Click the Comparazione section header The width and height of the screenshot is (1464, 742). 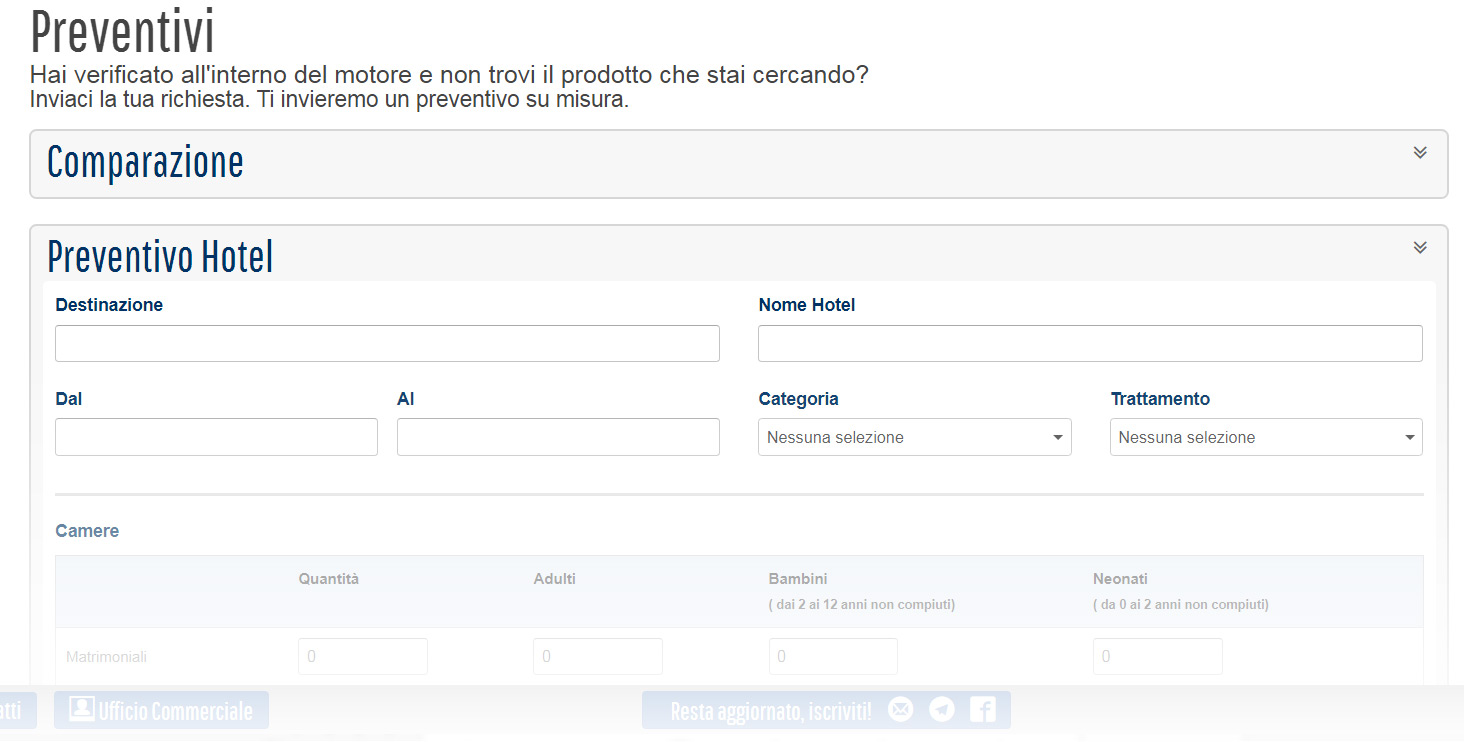[x=145, y=161]
